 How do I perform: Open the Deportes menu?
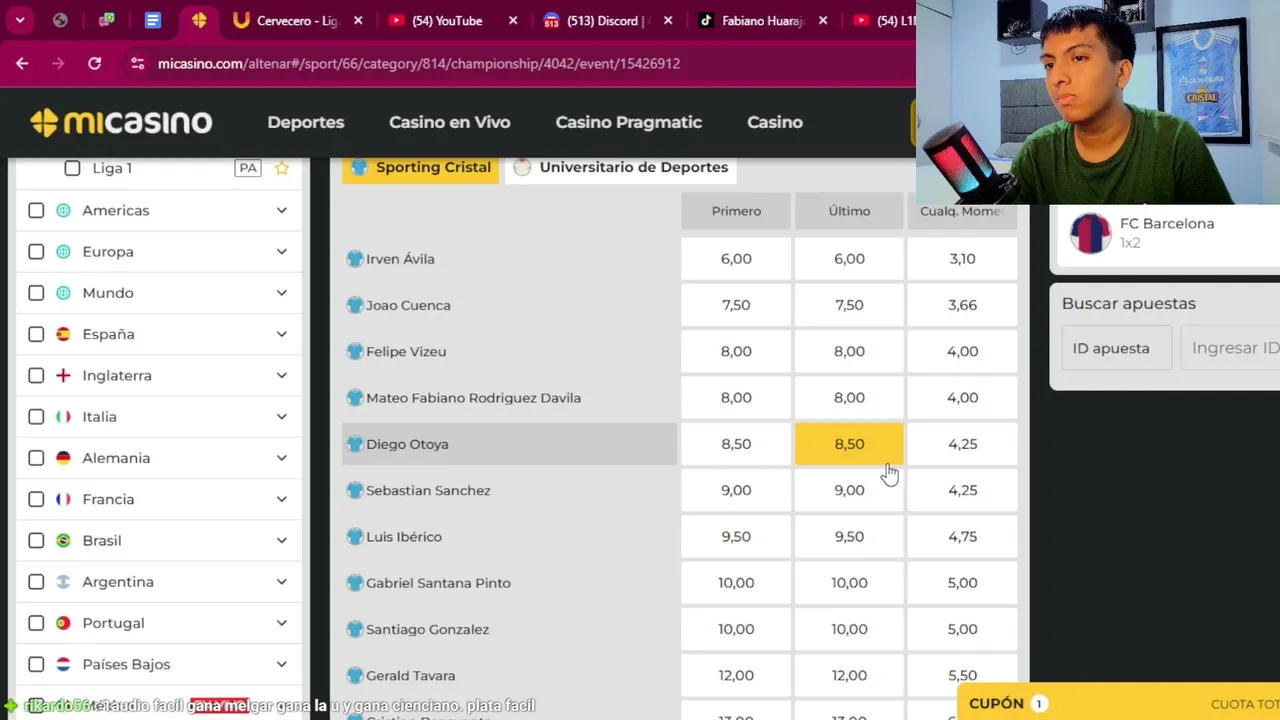(306, 122)
